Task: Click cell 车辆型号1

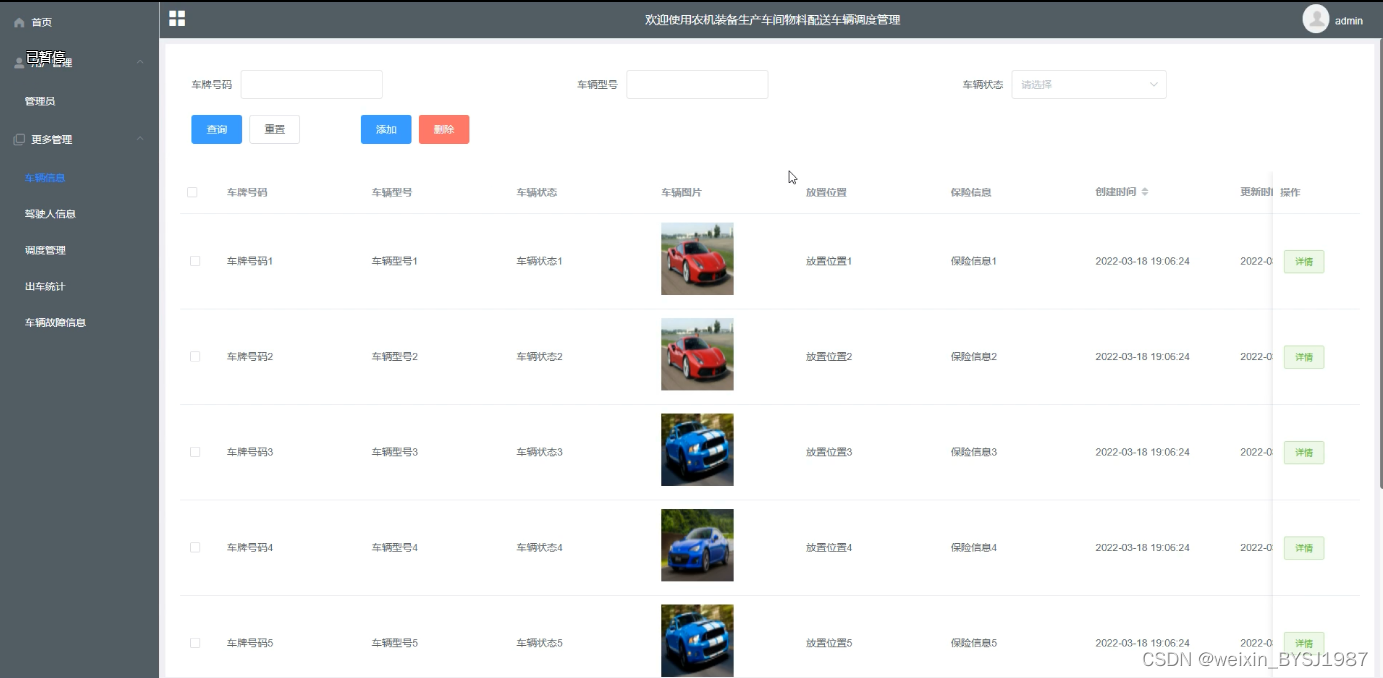Action: 395,261
